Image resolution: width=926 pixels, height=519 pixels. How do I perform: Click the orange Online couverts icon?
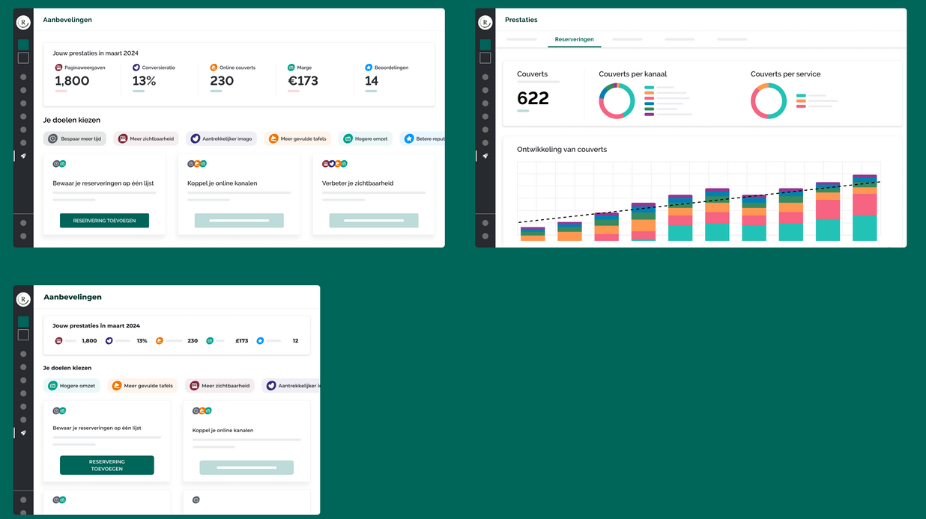click(x=214, y=67)
